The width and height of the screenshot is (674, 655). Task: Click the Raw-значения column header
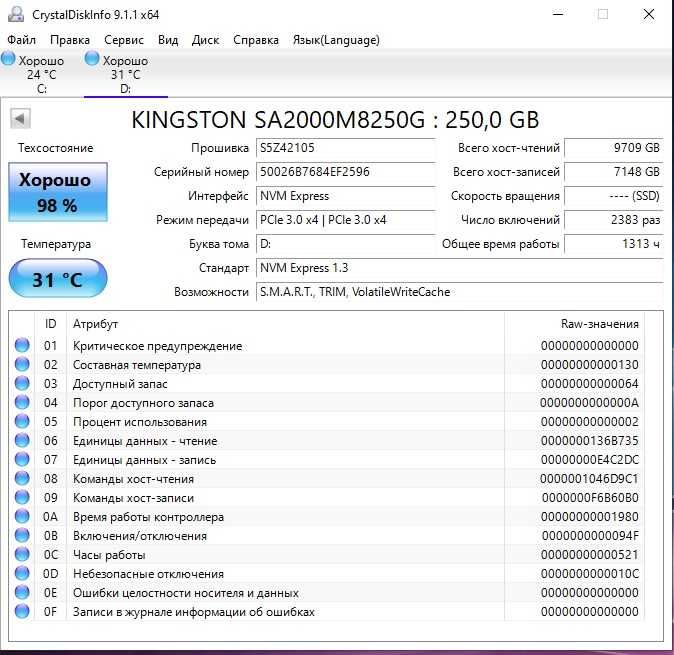(599, 324)
